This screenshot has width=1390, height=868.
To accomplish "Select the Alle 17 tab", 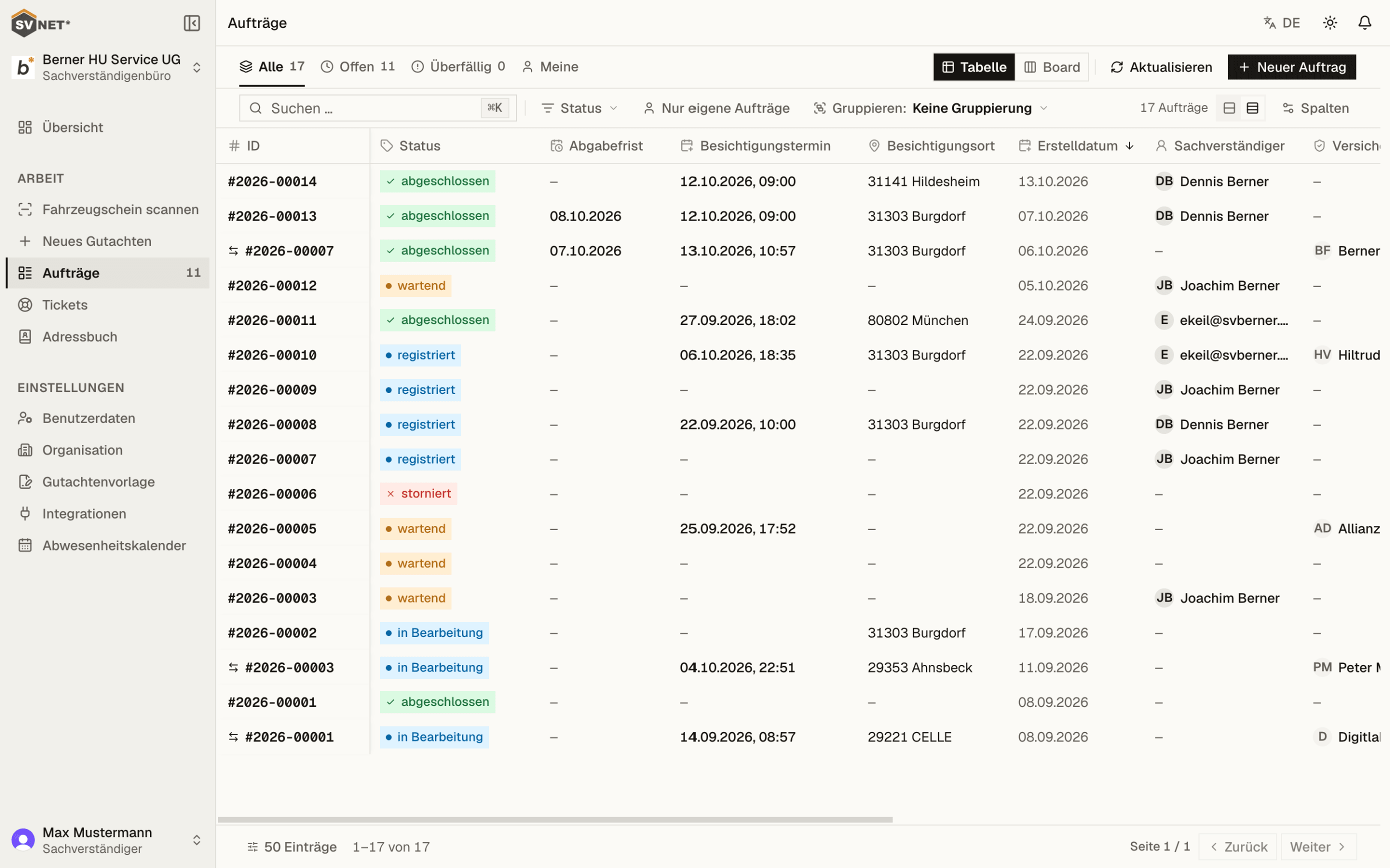I will (x=272, y=66).
